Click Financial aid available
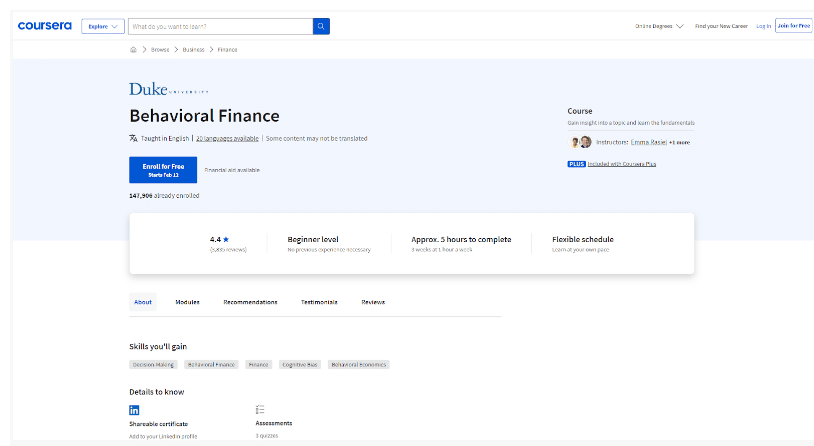 [x=232, y=170]
